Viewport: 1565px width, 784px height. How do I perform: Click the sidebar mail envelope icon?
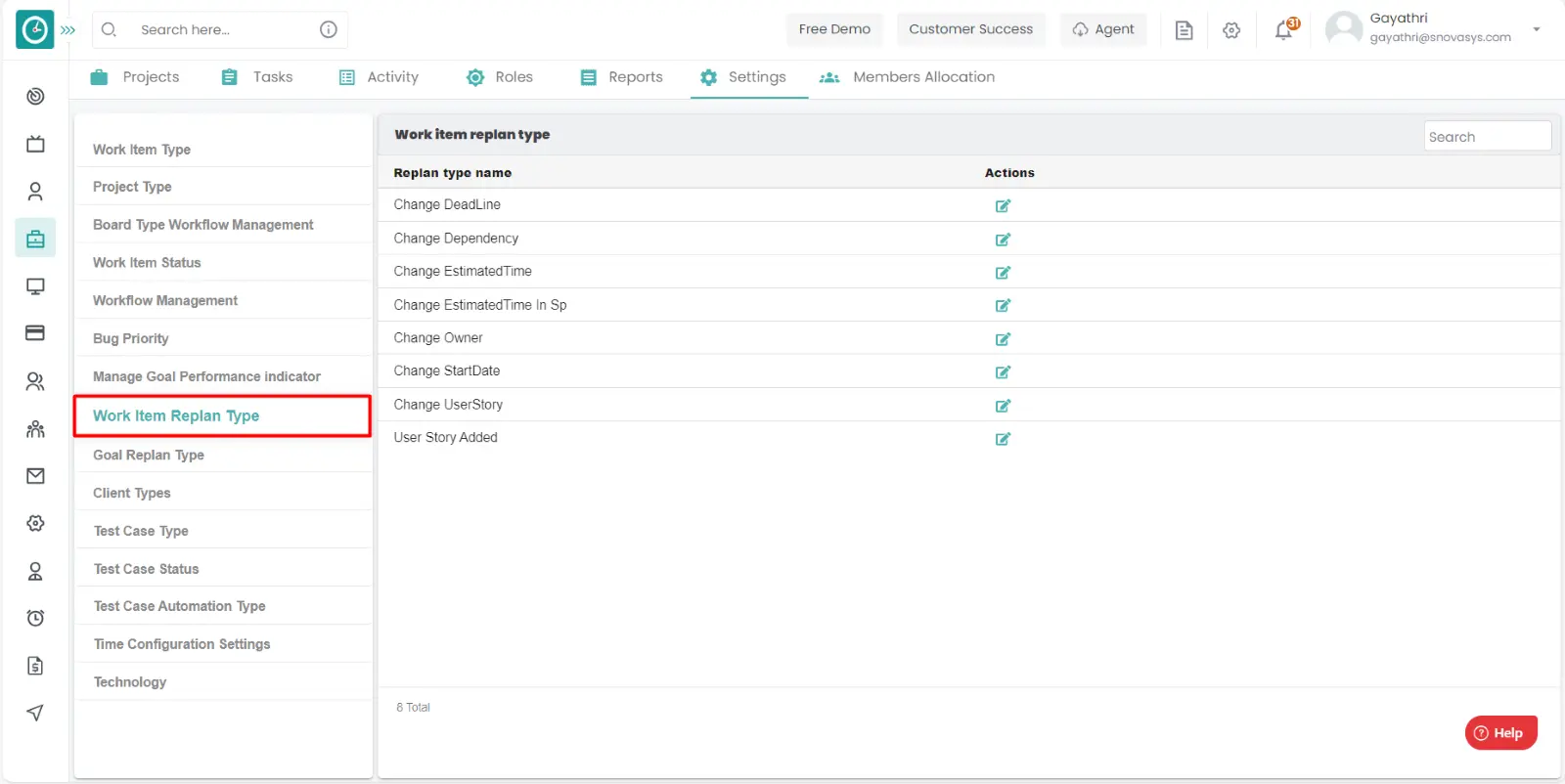tap(35, 476)
